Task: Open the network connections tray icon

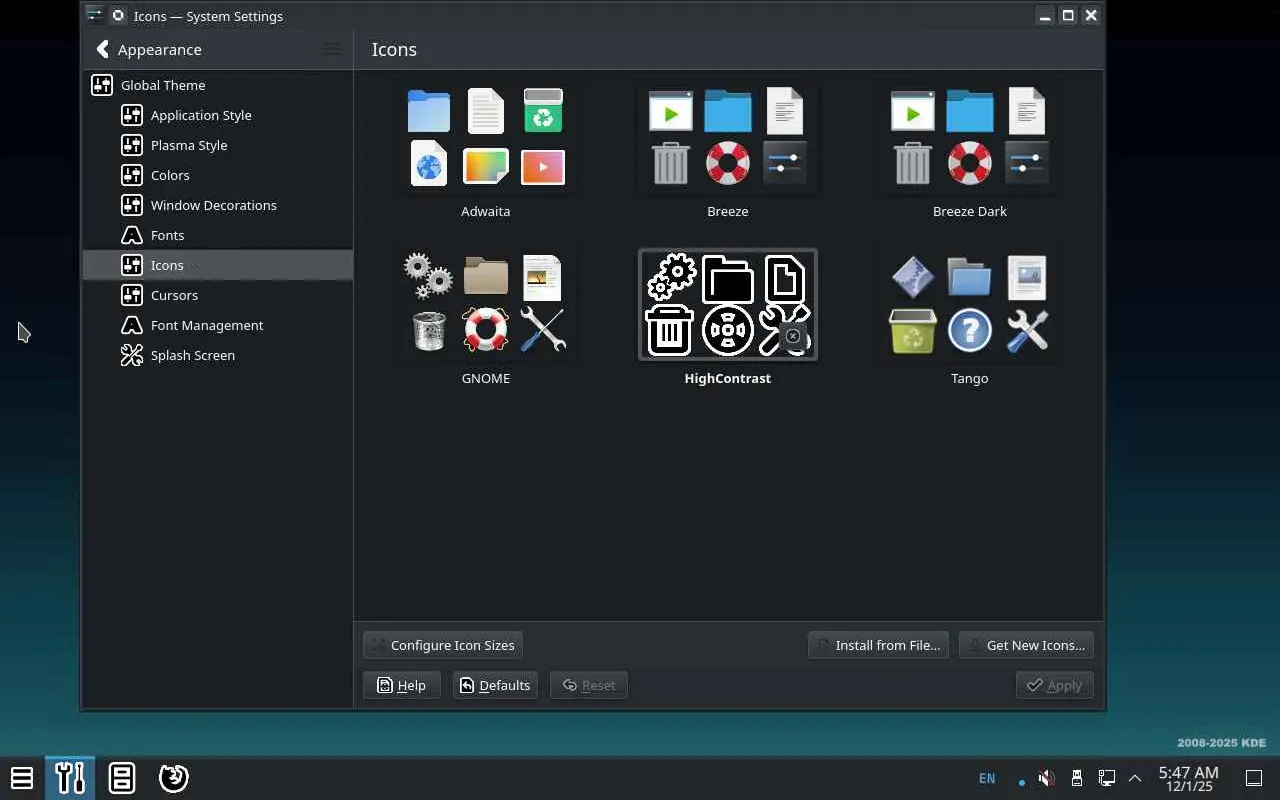Action: [x=1107, y=778]
